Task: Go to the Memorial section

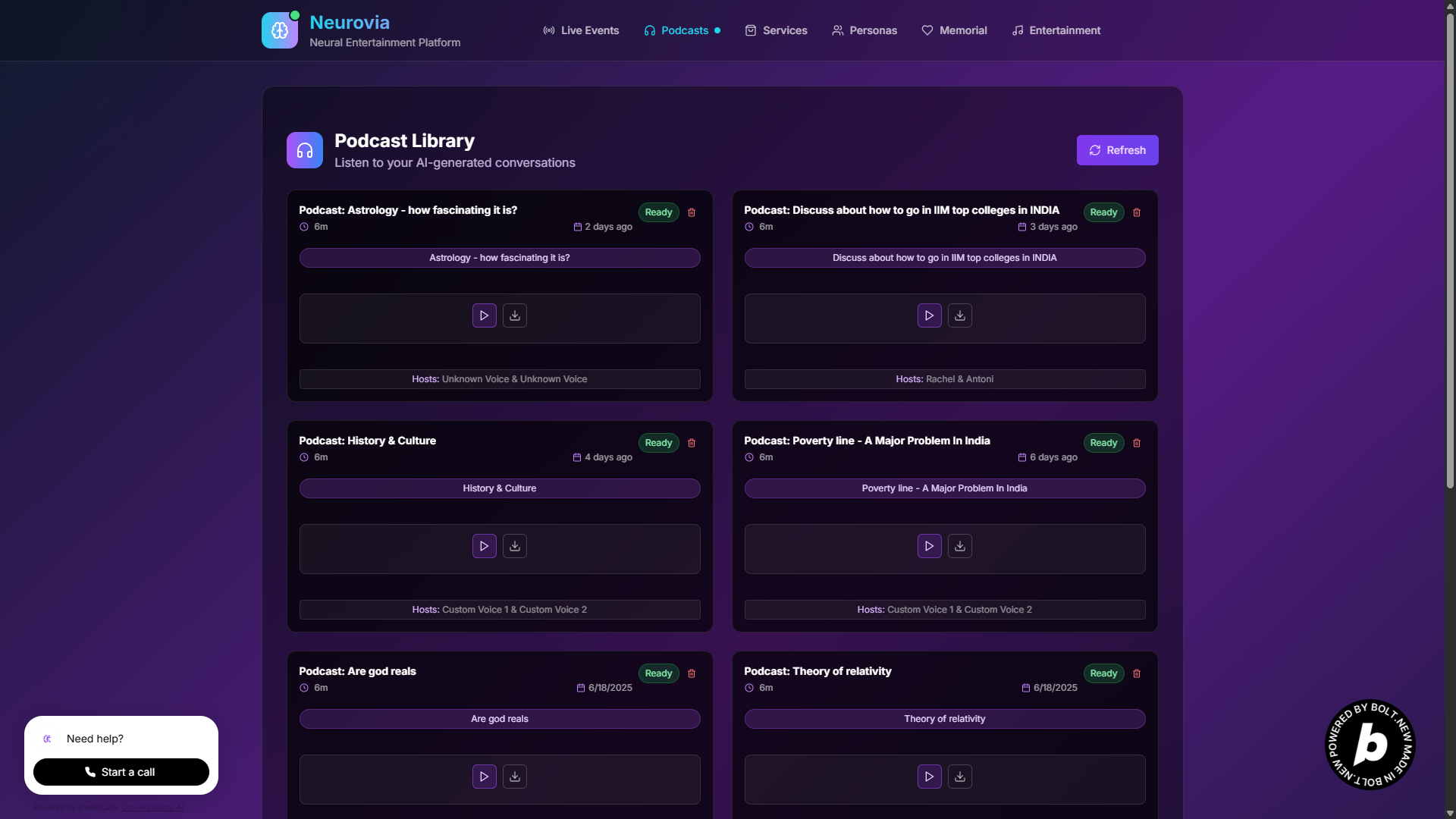Action: pyautogui.click(x=954, y=30)
